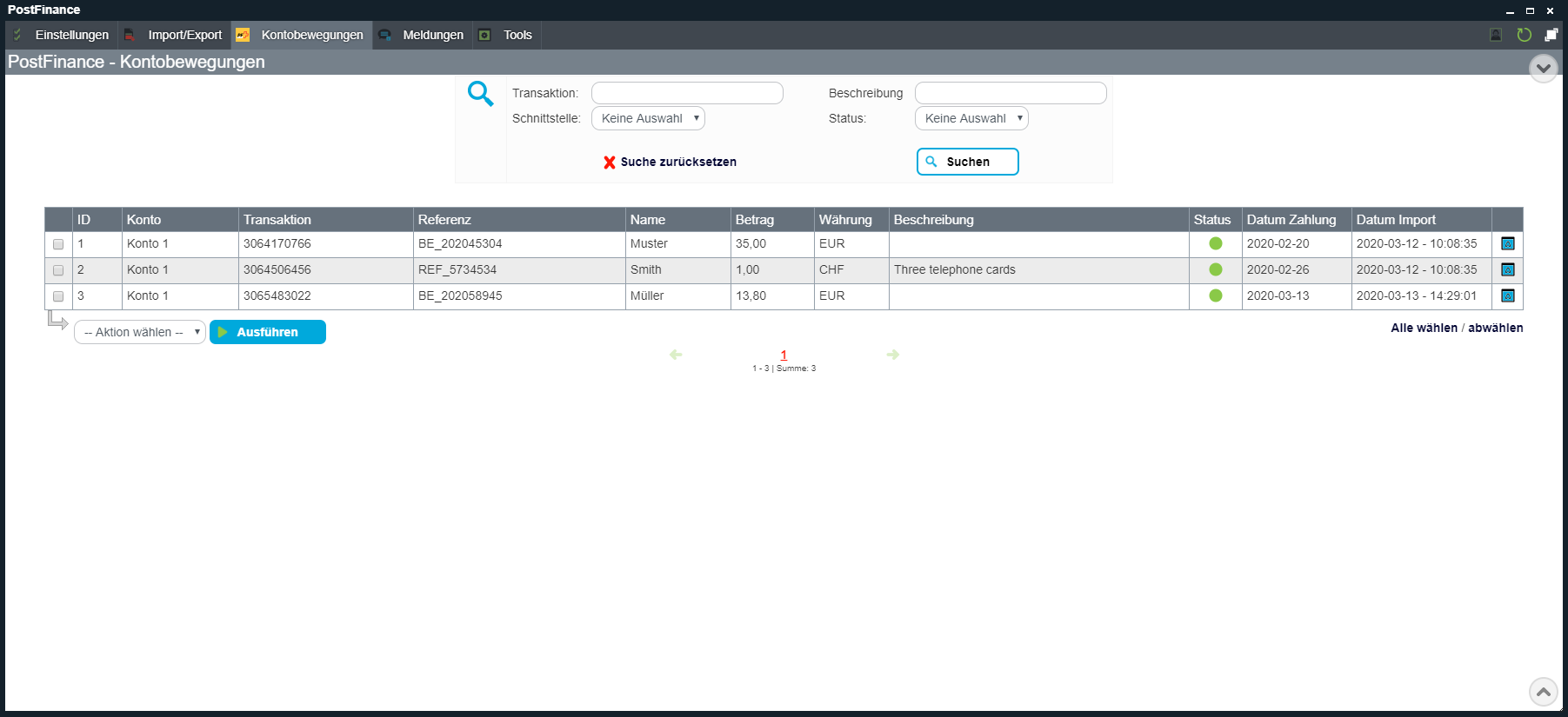The width and height of the screenshot is (1568, 717).
Task: Click the Datum Zahlung column header
Action: [x=1297, y=220]
